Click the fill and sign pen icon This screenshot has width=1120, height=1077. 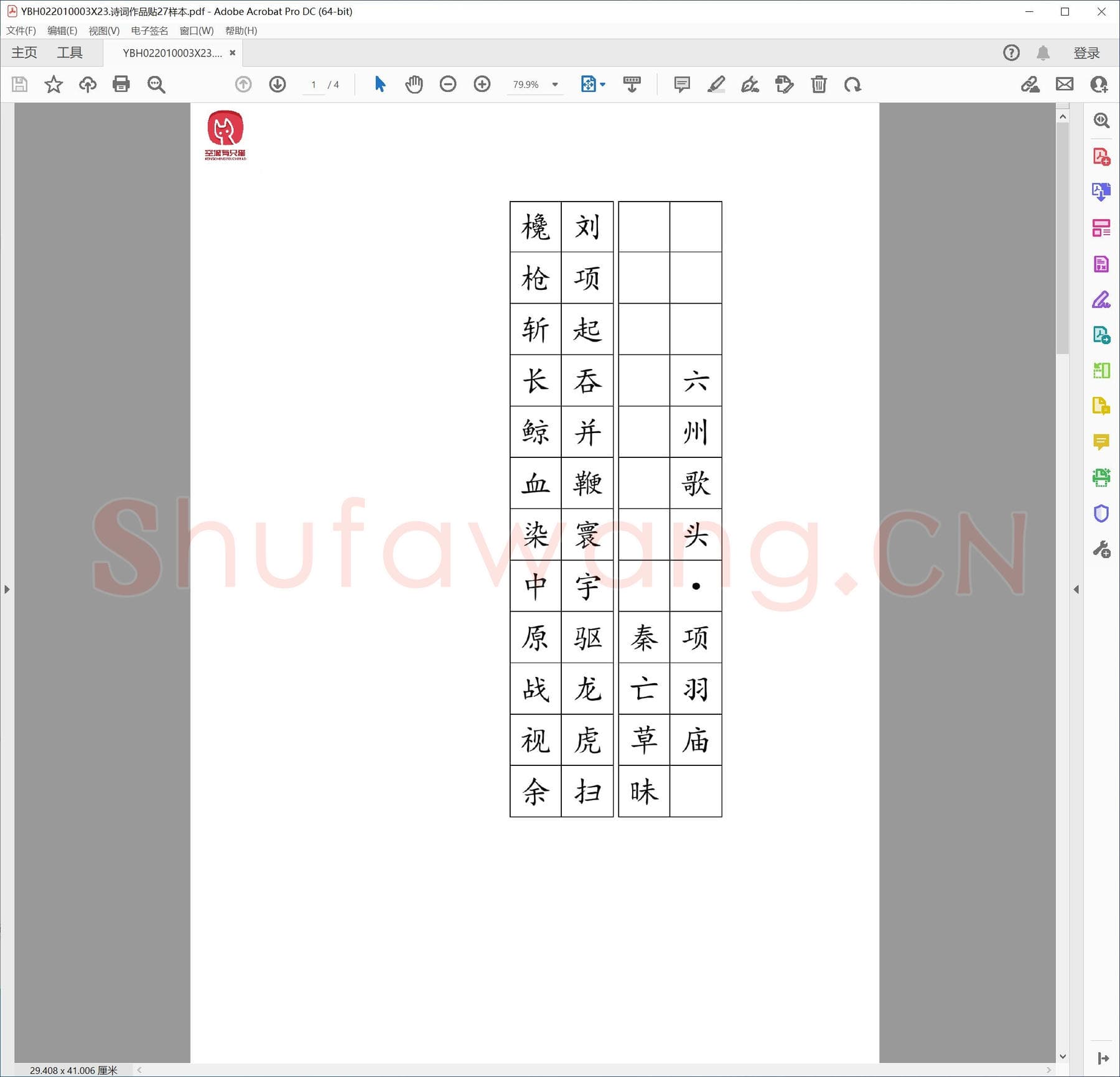point(1030,84)
